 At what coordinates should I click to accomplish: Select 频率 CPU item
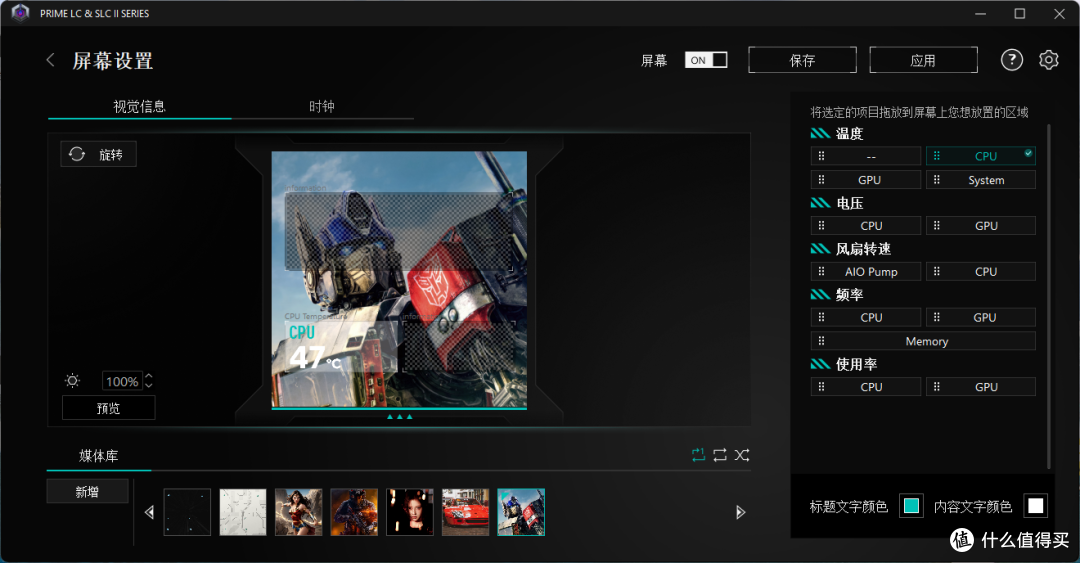(x=866, y=317)
